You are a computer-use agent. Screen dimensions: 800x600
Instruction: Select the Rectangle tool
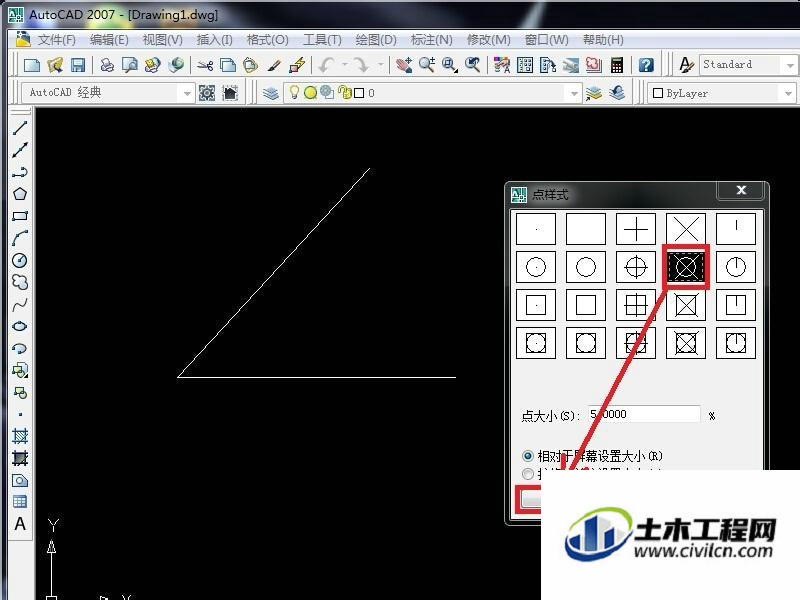19,216
